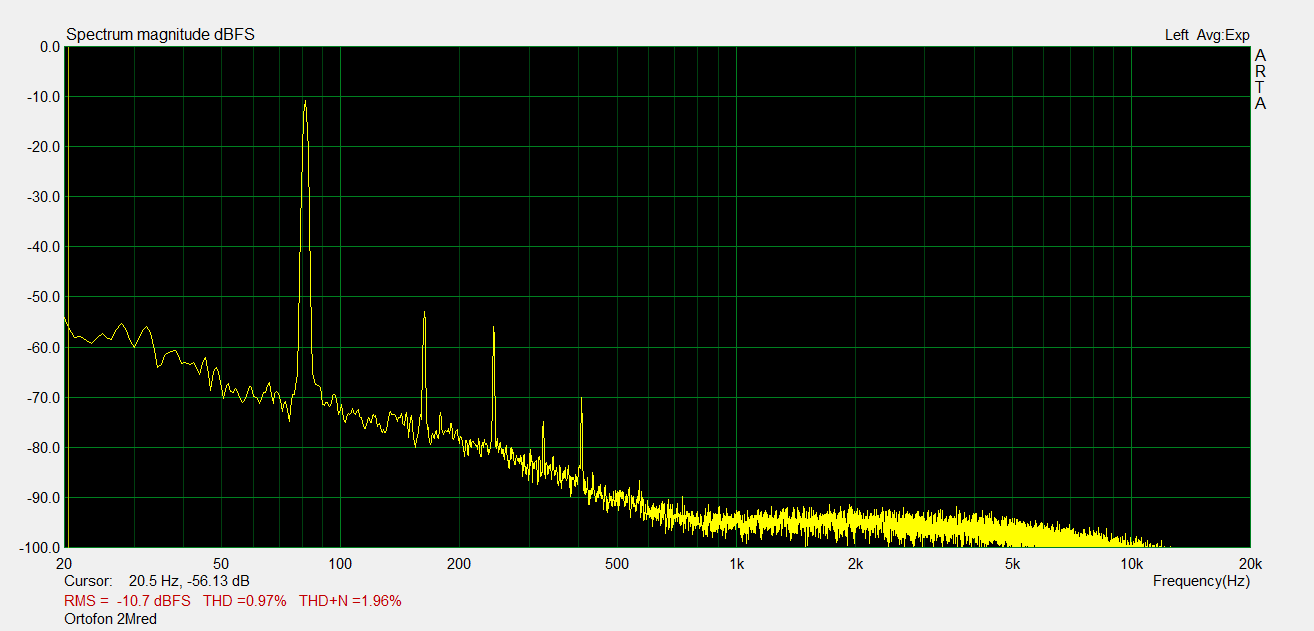1314x631 pixels.
Task: Click the -40.0 y-axis label
Action: pos(46,247)
